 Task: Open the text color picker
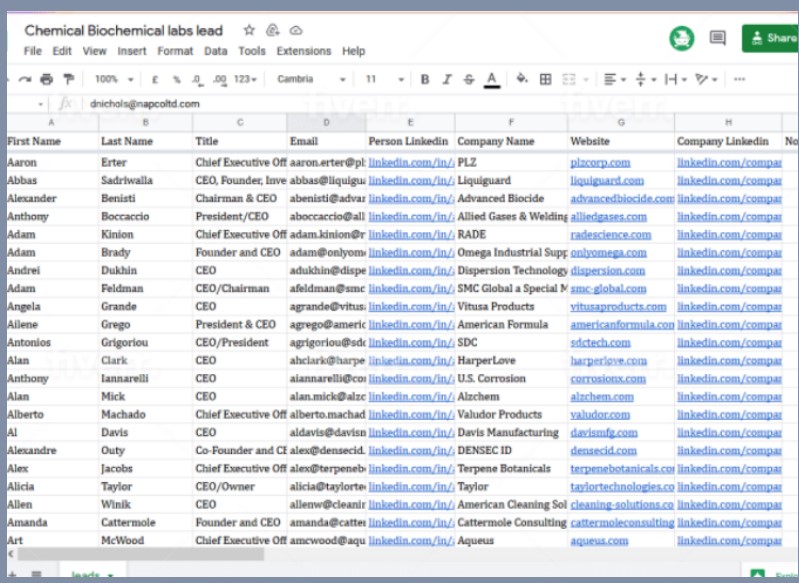(x=492, y=80)
